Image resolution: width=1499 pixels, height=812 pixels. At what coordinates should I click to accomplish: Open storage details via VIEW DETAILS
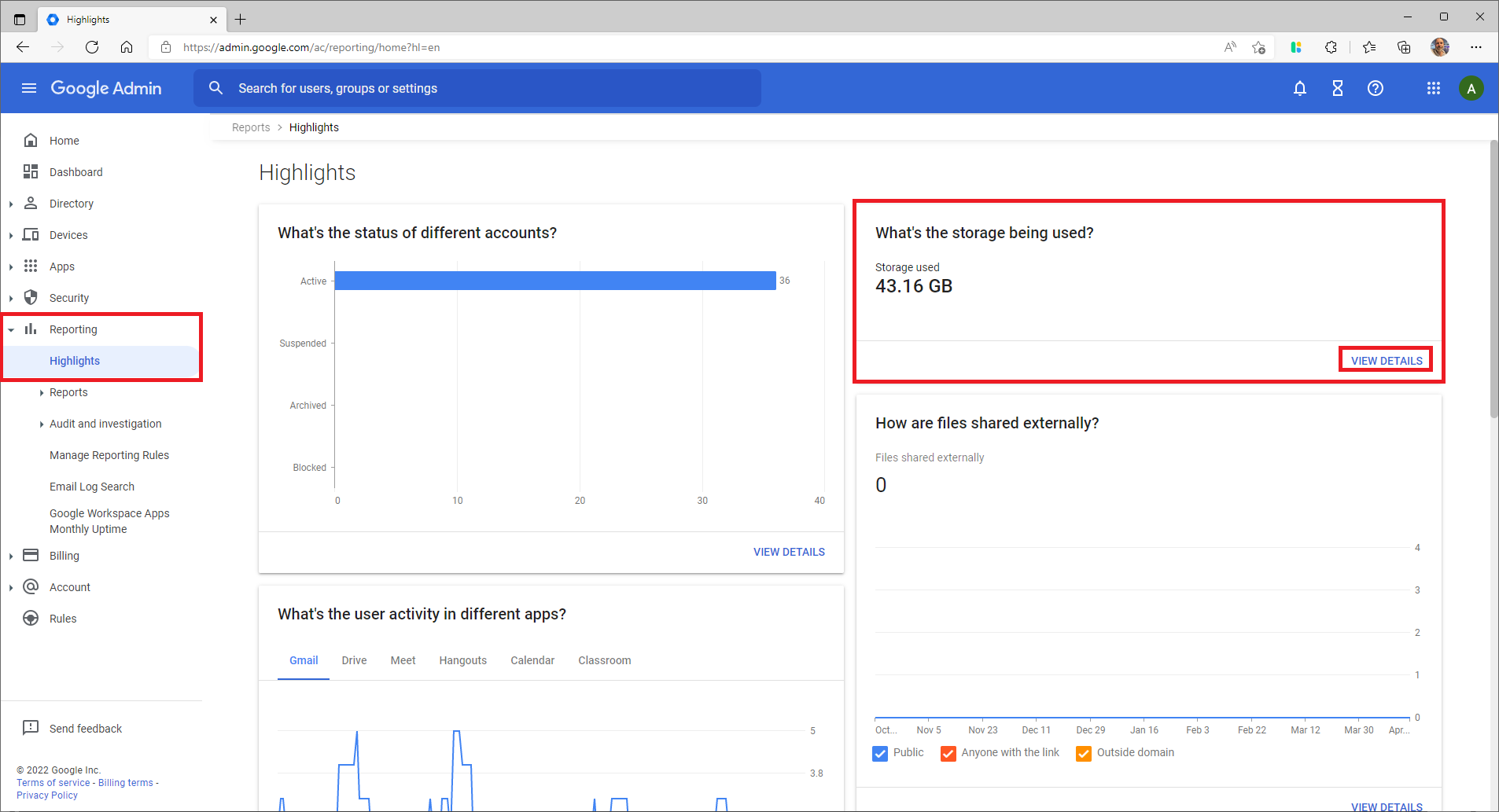click(x=1385, y=359)
